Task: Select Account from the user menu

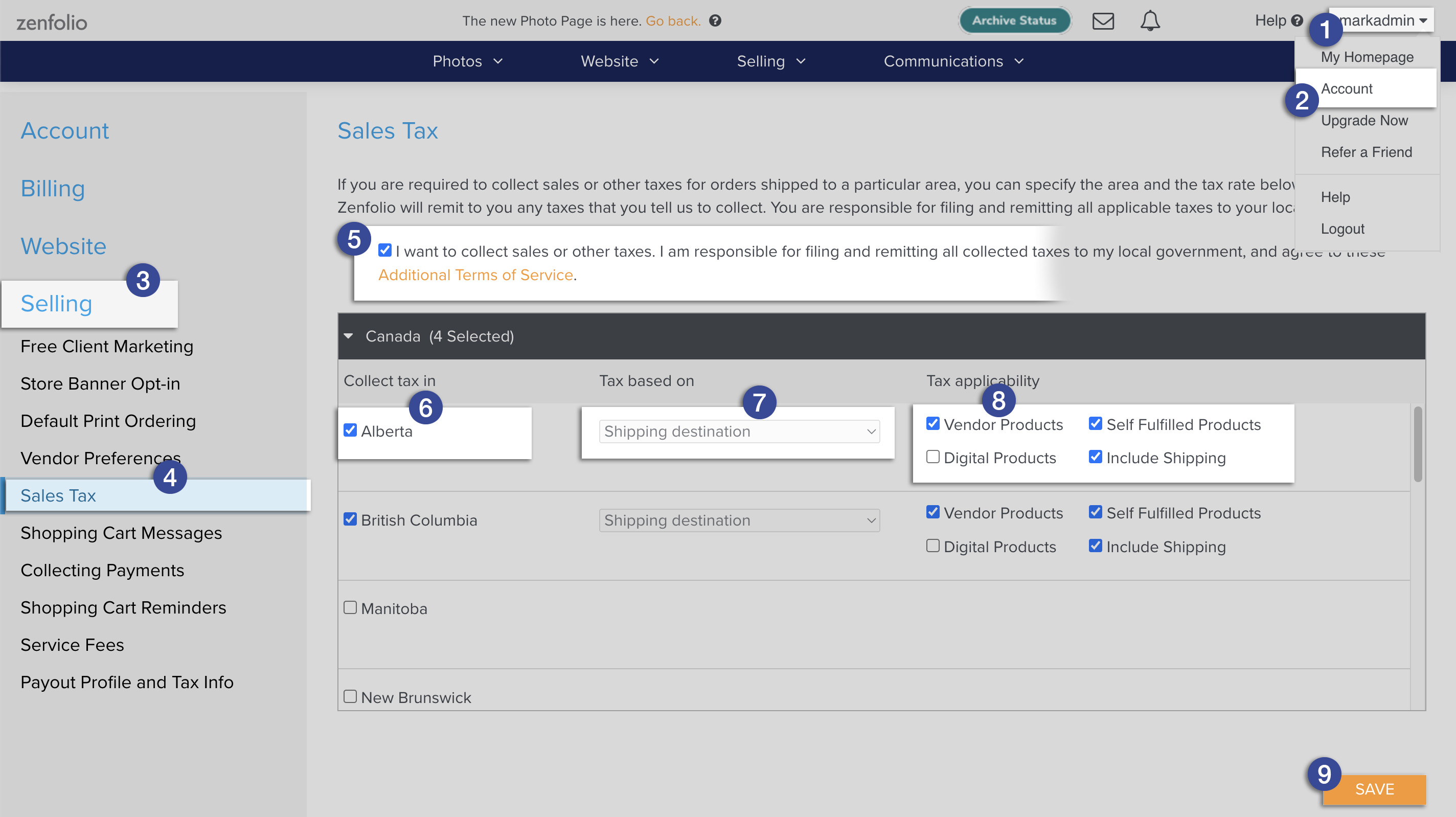Action: tap(1347, 89)
